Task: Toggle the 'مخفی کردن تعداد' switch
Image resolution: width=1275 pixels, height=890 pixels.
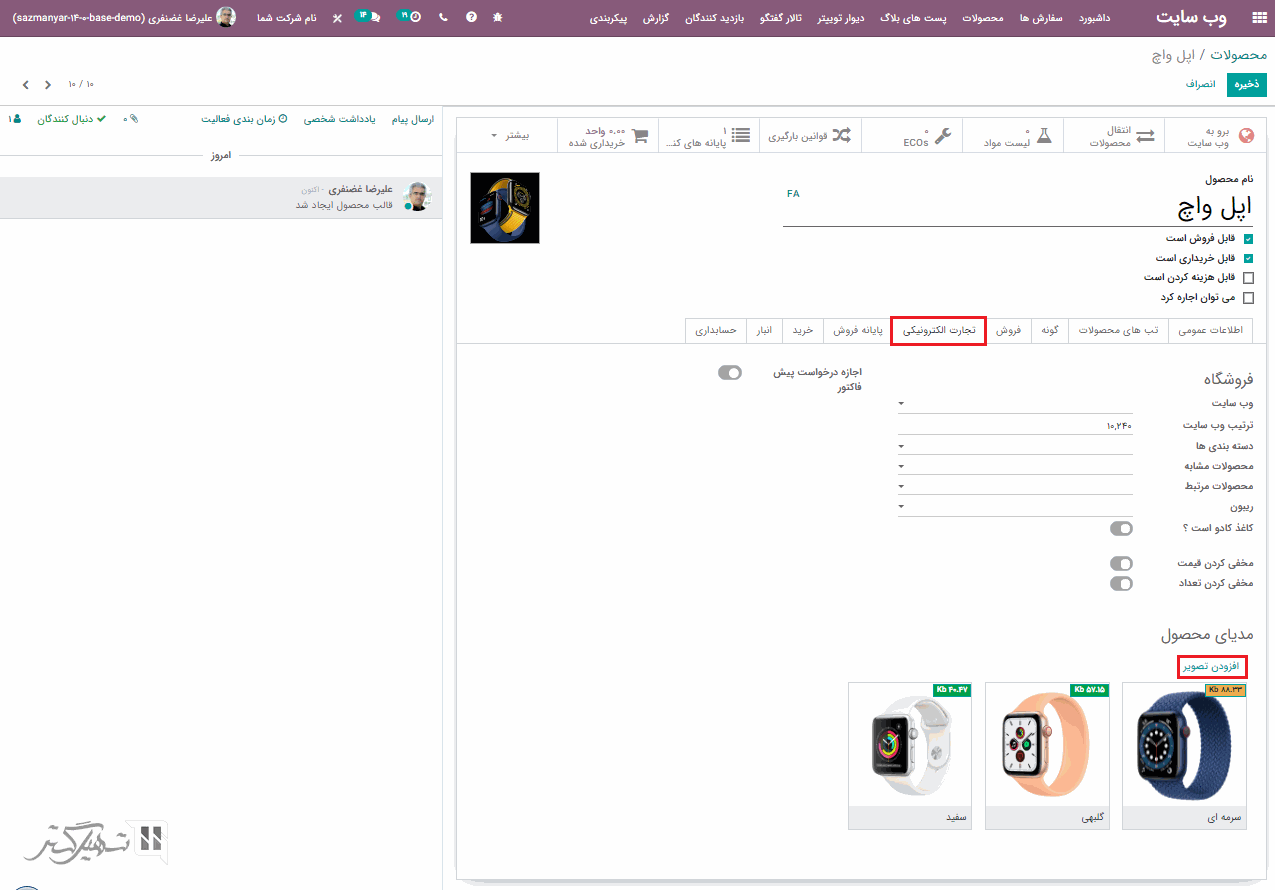Action: click(1122, 583)
